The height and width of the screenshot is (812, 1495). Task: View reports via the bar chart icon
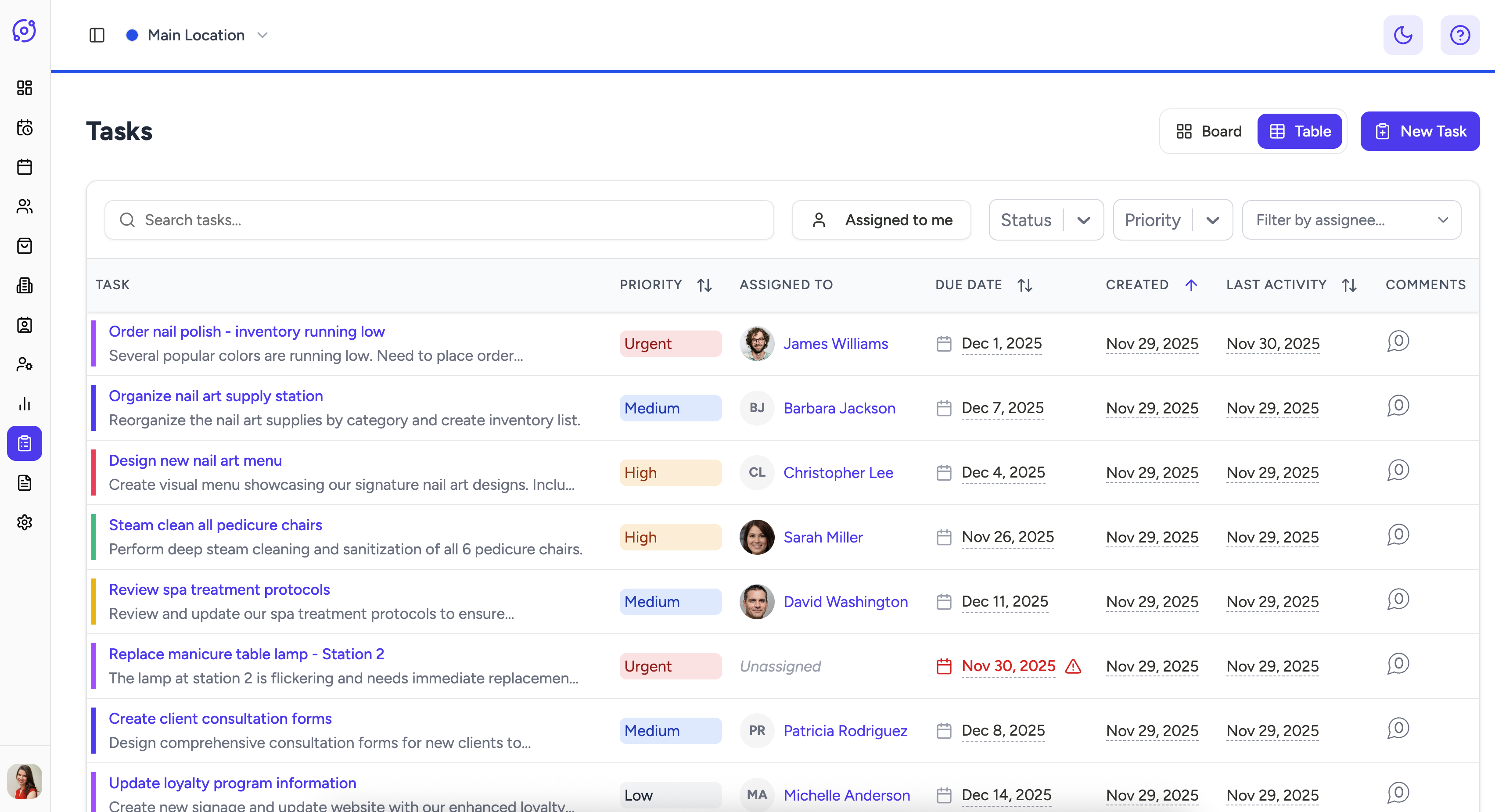[25, 404]
